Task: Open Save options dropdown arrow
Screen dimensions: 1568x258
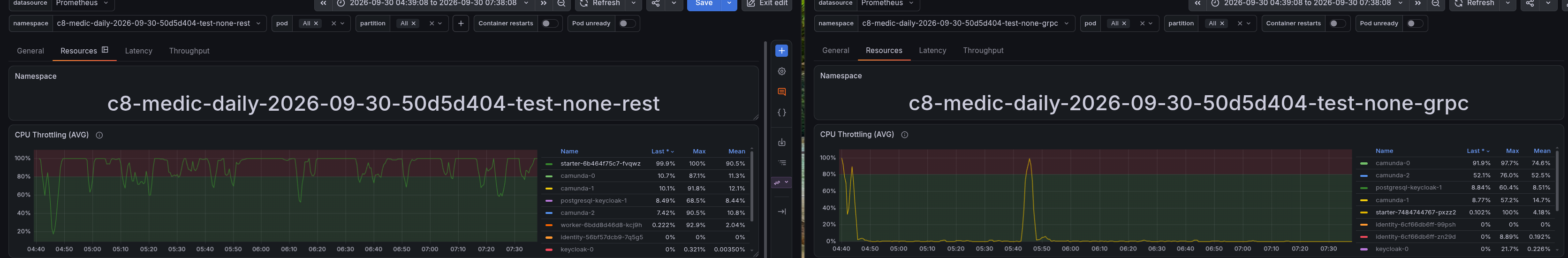Action: pyautogui.click(x=728, y=4)
